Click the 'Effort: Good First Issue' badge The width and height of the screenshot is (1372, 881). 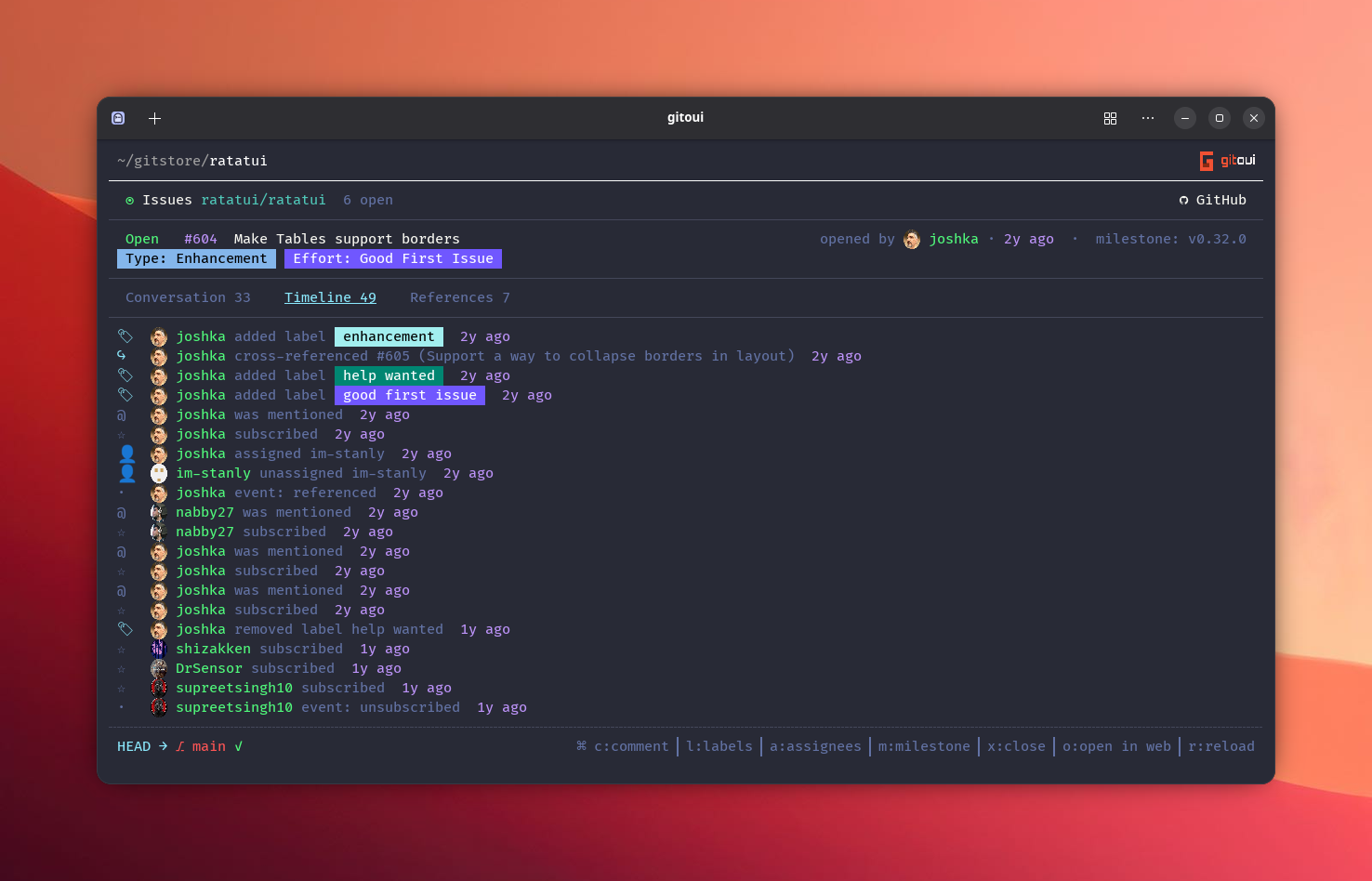click(393, 258)
